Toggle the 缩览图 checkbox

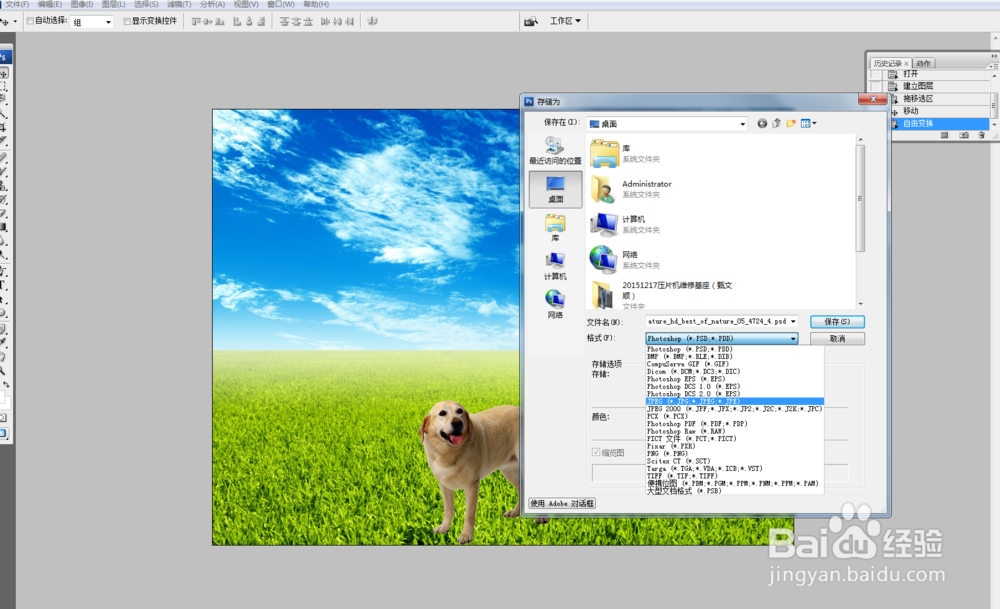click(598, 453)
